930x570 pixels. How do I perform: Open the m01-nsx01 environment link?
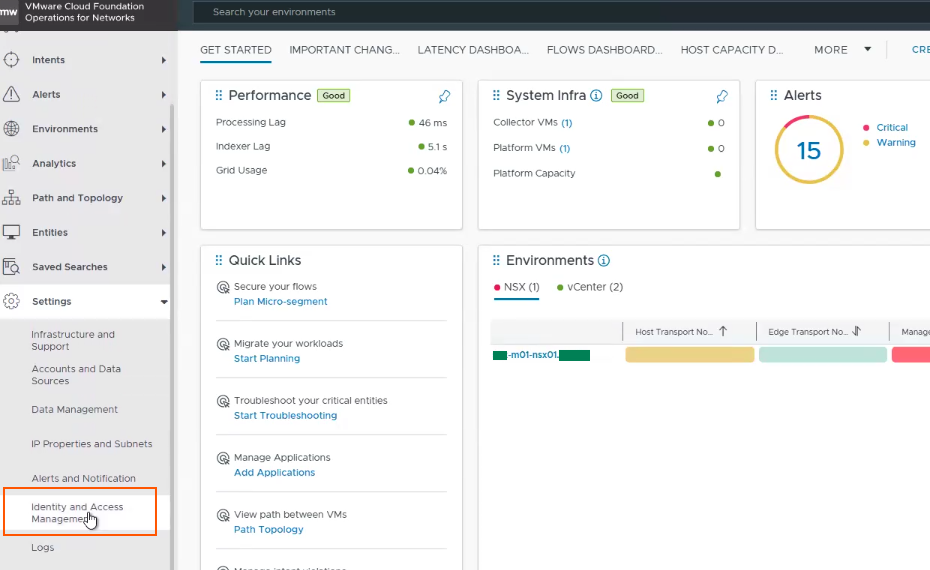tap(542, 355)
